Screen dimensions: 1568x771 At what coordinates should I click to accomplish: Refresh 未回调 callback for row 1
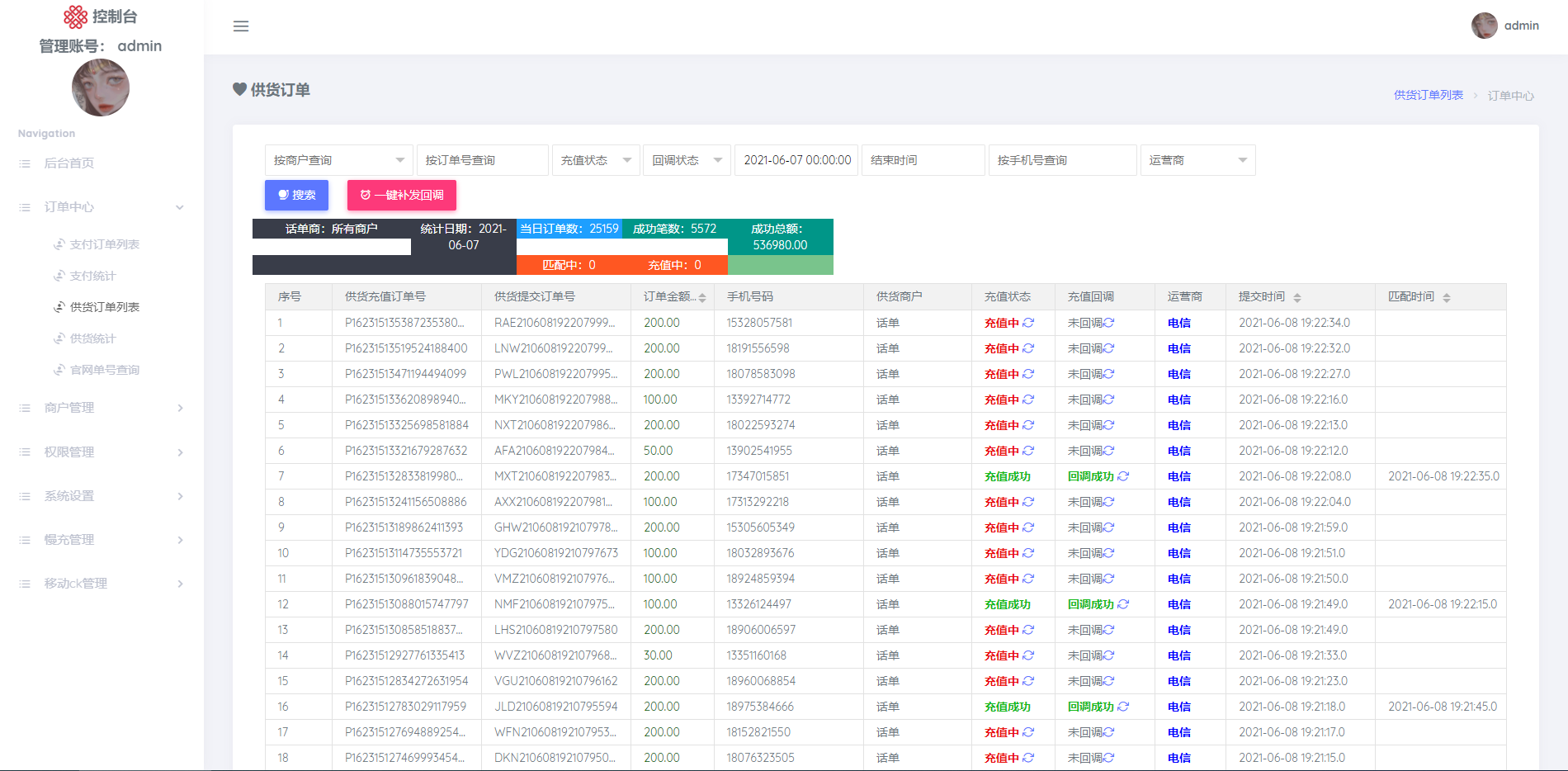(x=1109, y=323)
